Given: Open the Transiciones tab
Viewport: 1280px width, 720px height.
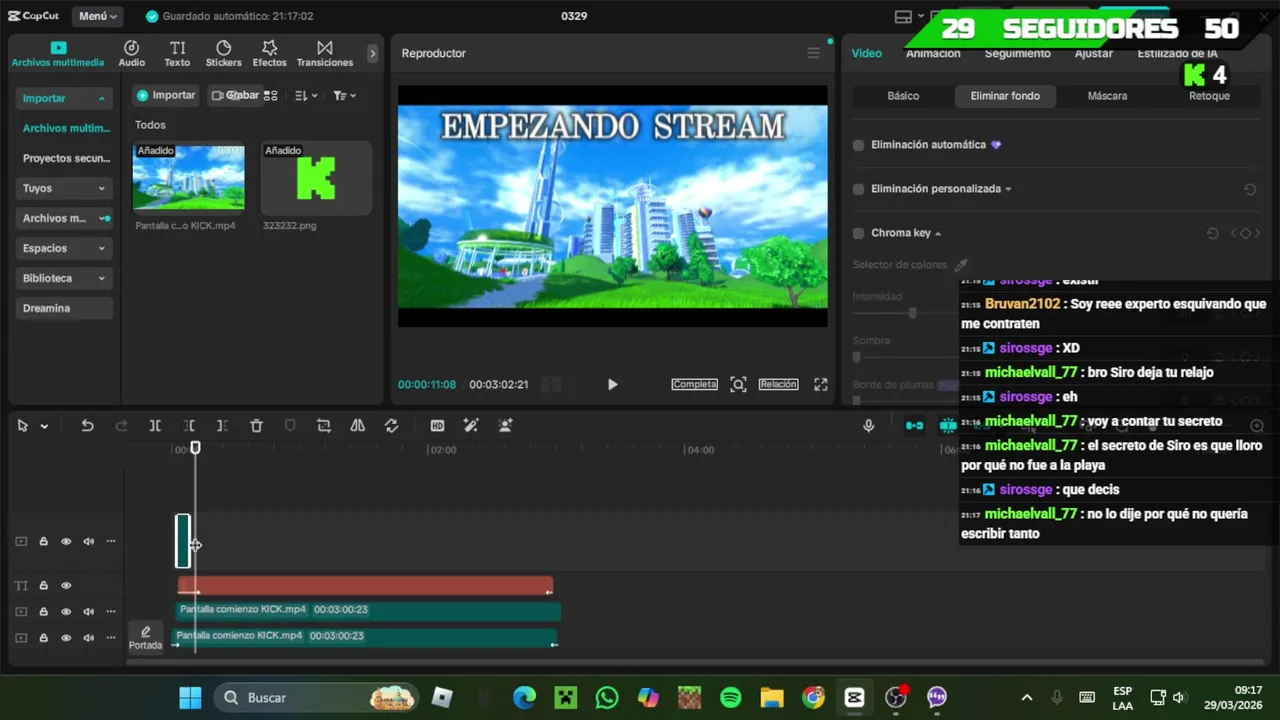Looking at the screenshot, I should point(324,54).
